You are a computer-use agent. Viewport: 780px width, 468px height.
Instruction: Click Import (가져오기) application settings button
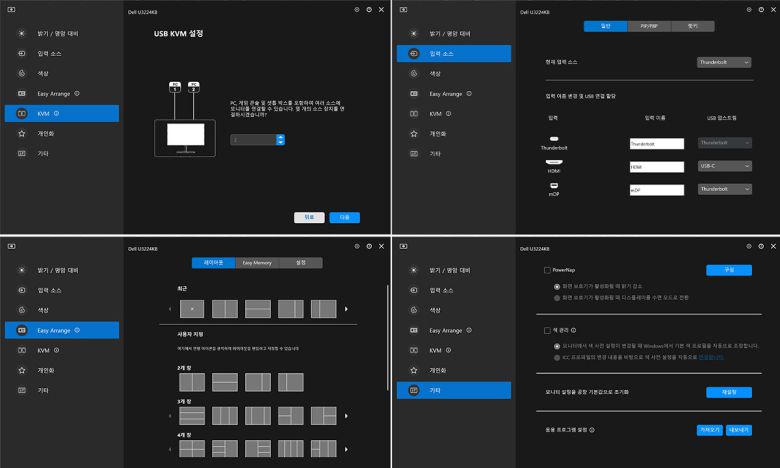click(710, 430)
